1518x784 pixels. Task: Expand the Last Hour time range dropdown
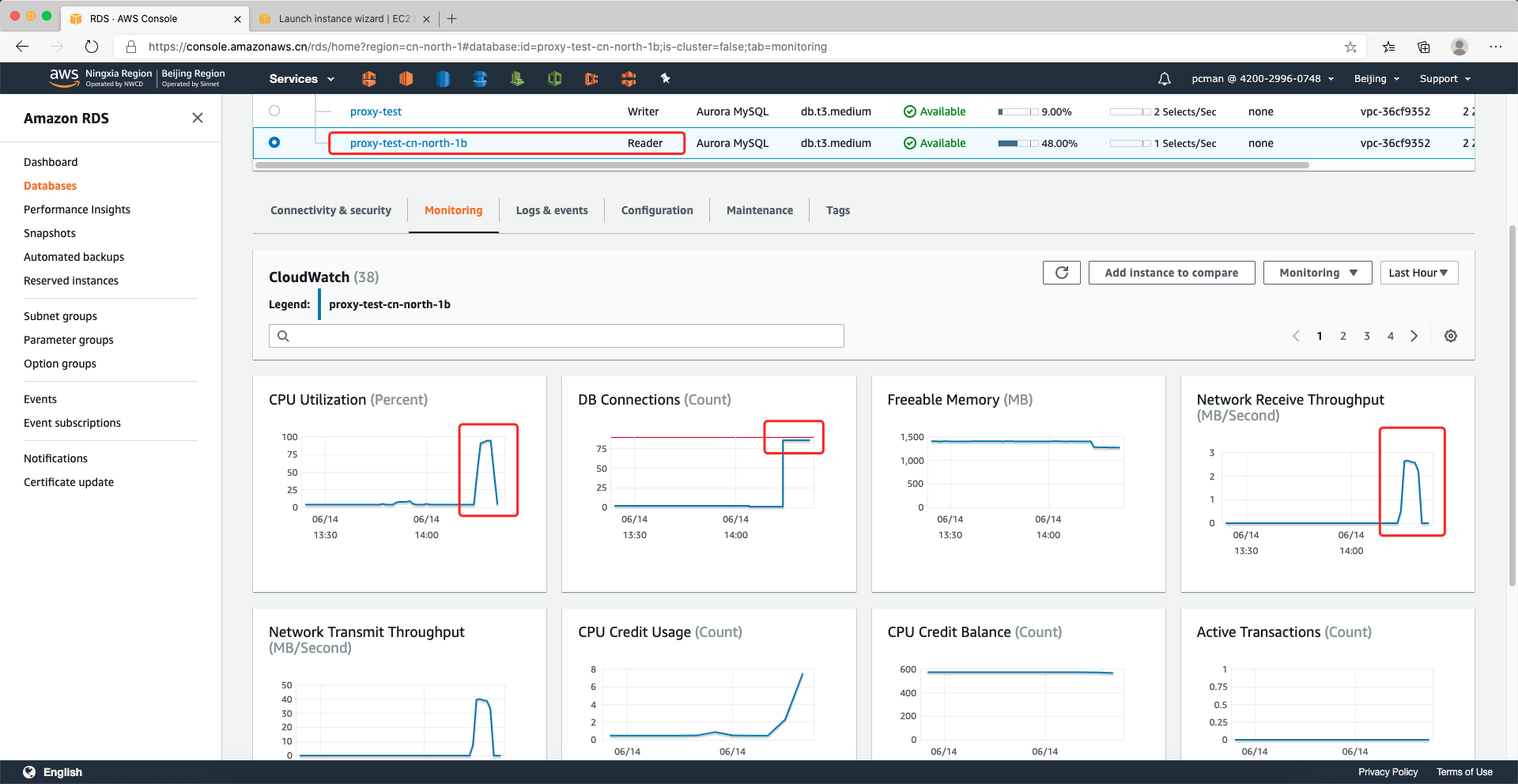tap(1418, 273)
